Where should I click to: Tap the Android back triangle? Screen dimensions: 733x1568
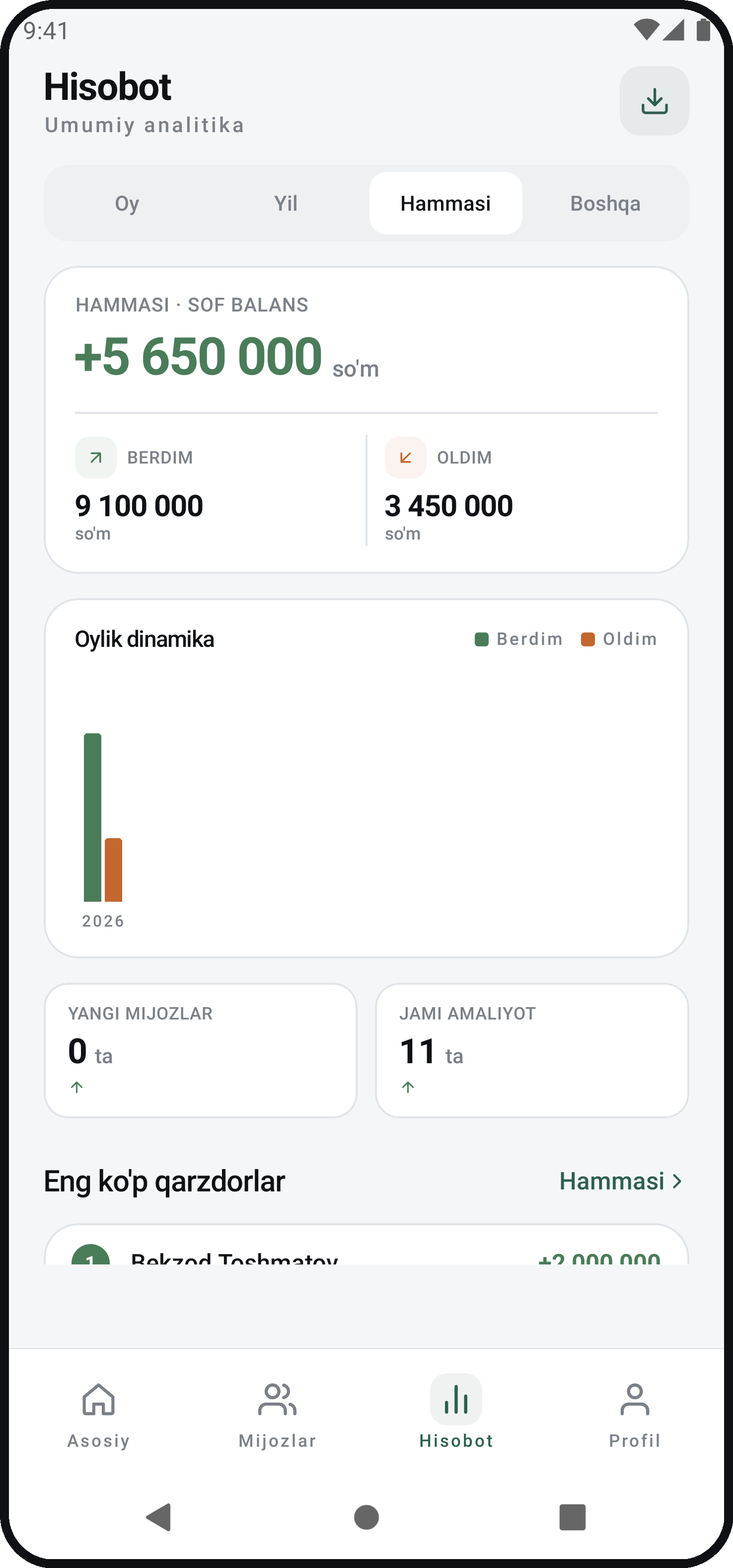159,1517
